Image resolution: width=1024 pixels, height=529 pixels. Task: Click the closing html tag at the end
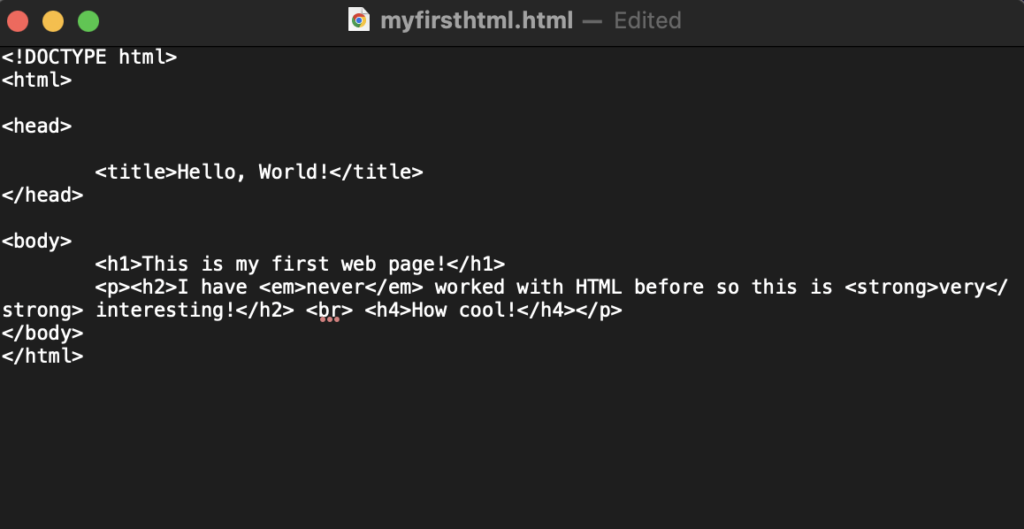pyautogui.click(x=42, y=356)
